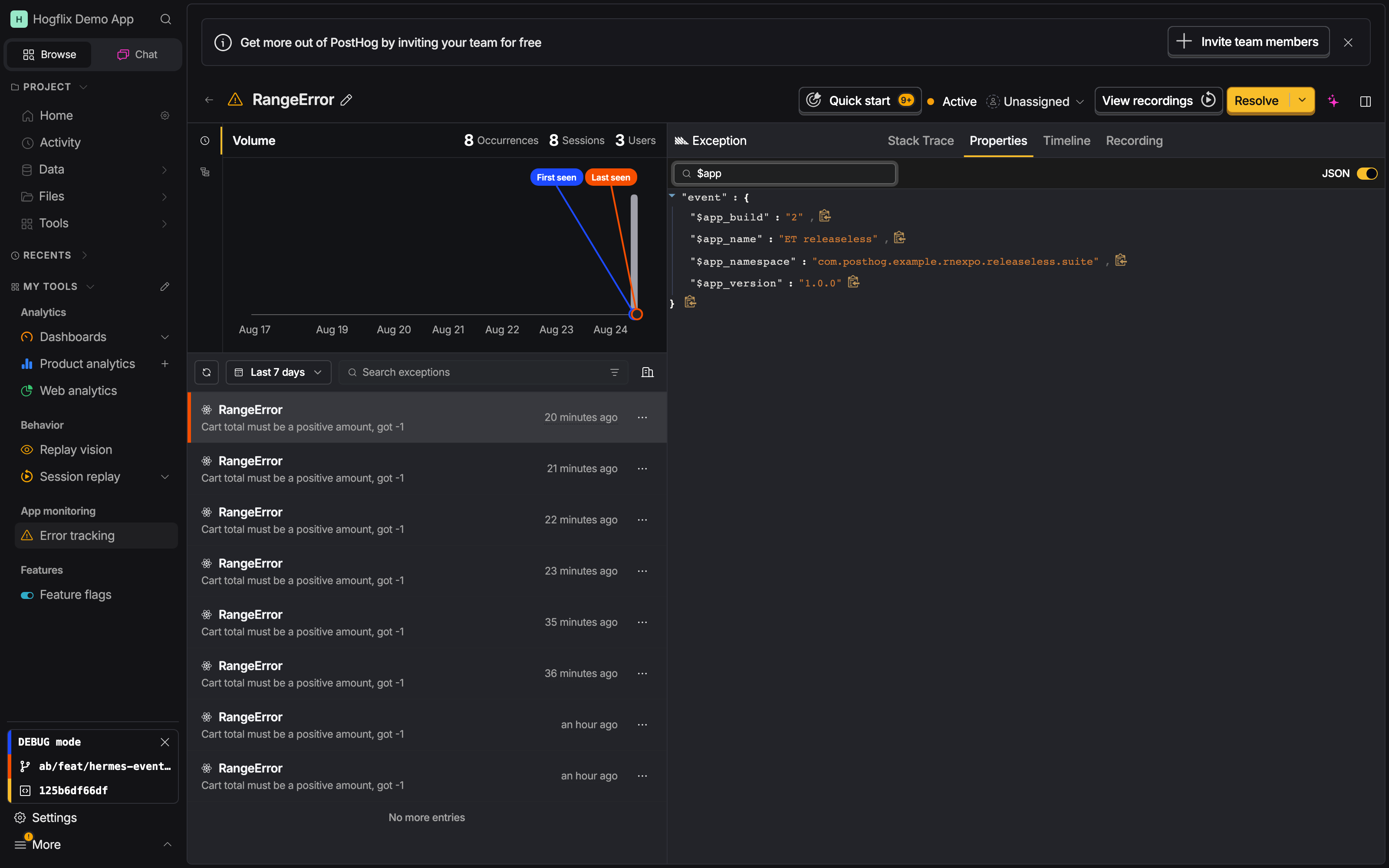Switch to the Stack Trace tab
The height and width of the screenshot is (868, 1389).
(x=921, y=141)
